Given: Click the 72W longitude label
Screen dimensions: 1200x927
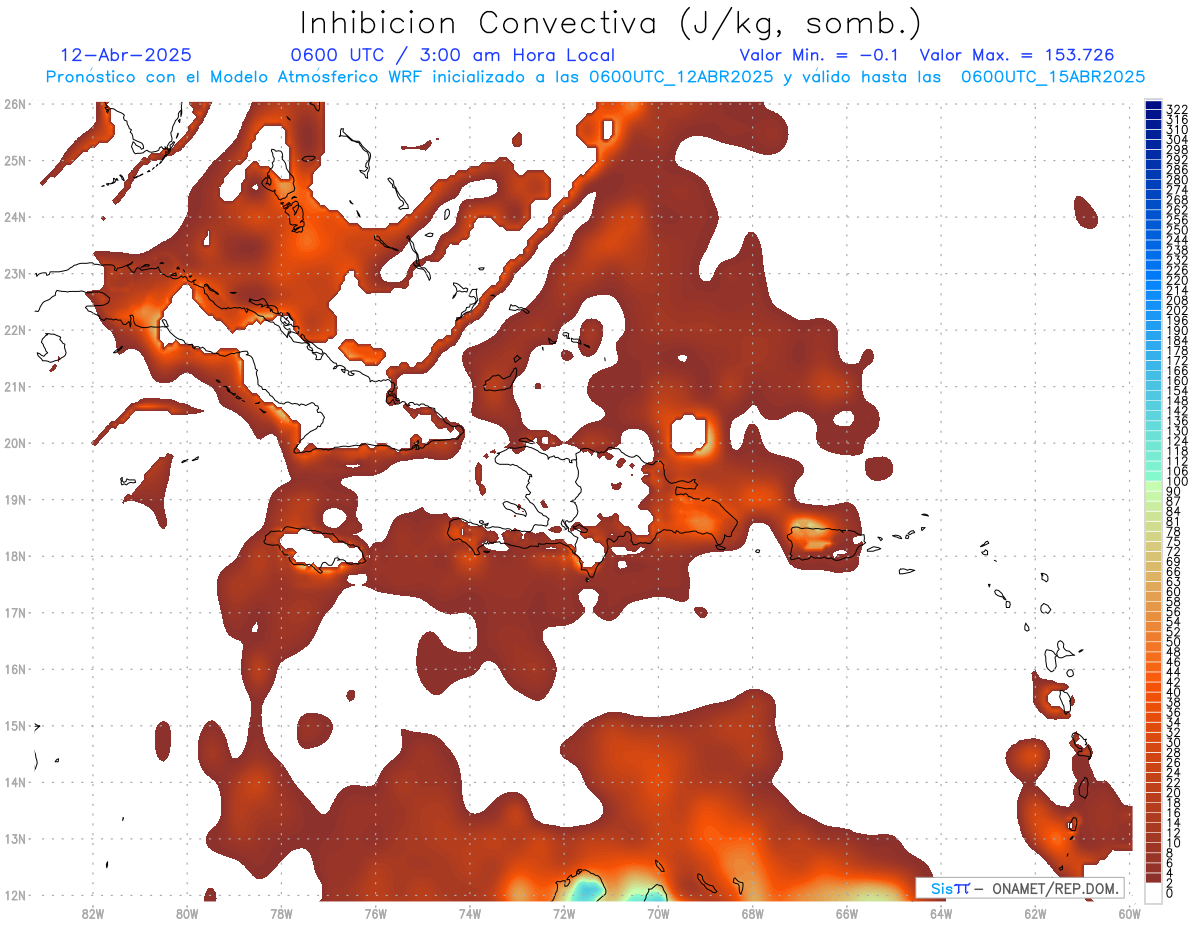Looking at the screenshot, I should point(564,913).
